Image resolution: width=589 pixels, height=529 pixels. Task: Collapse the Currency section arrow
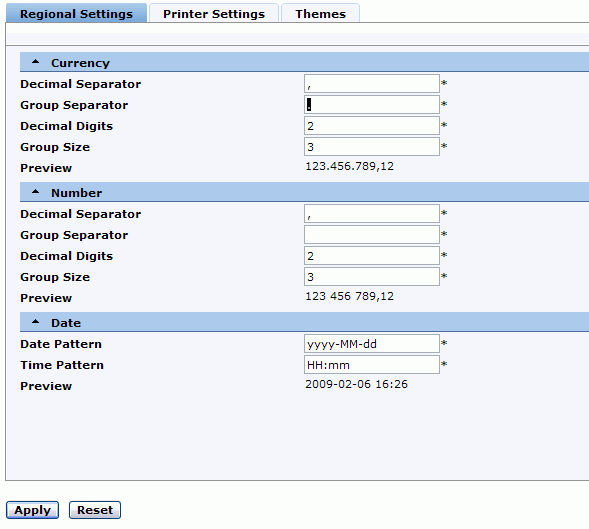[35, 62]
